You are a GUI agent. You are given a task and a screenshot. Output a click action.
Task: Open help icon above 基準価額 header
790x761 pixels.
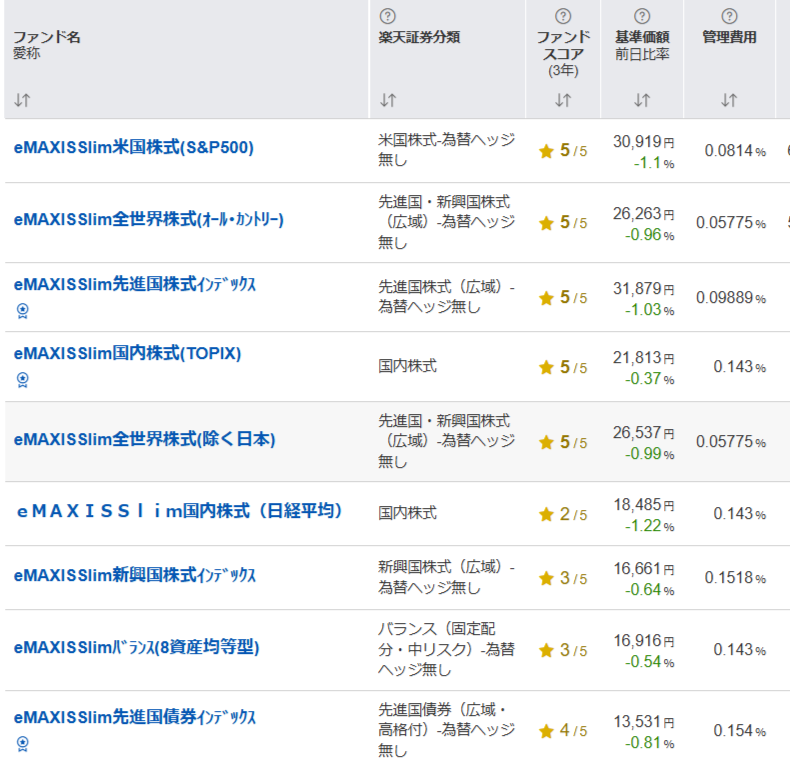(x=642, y=16)
